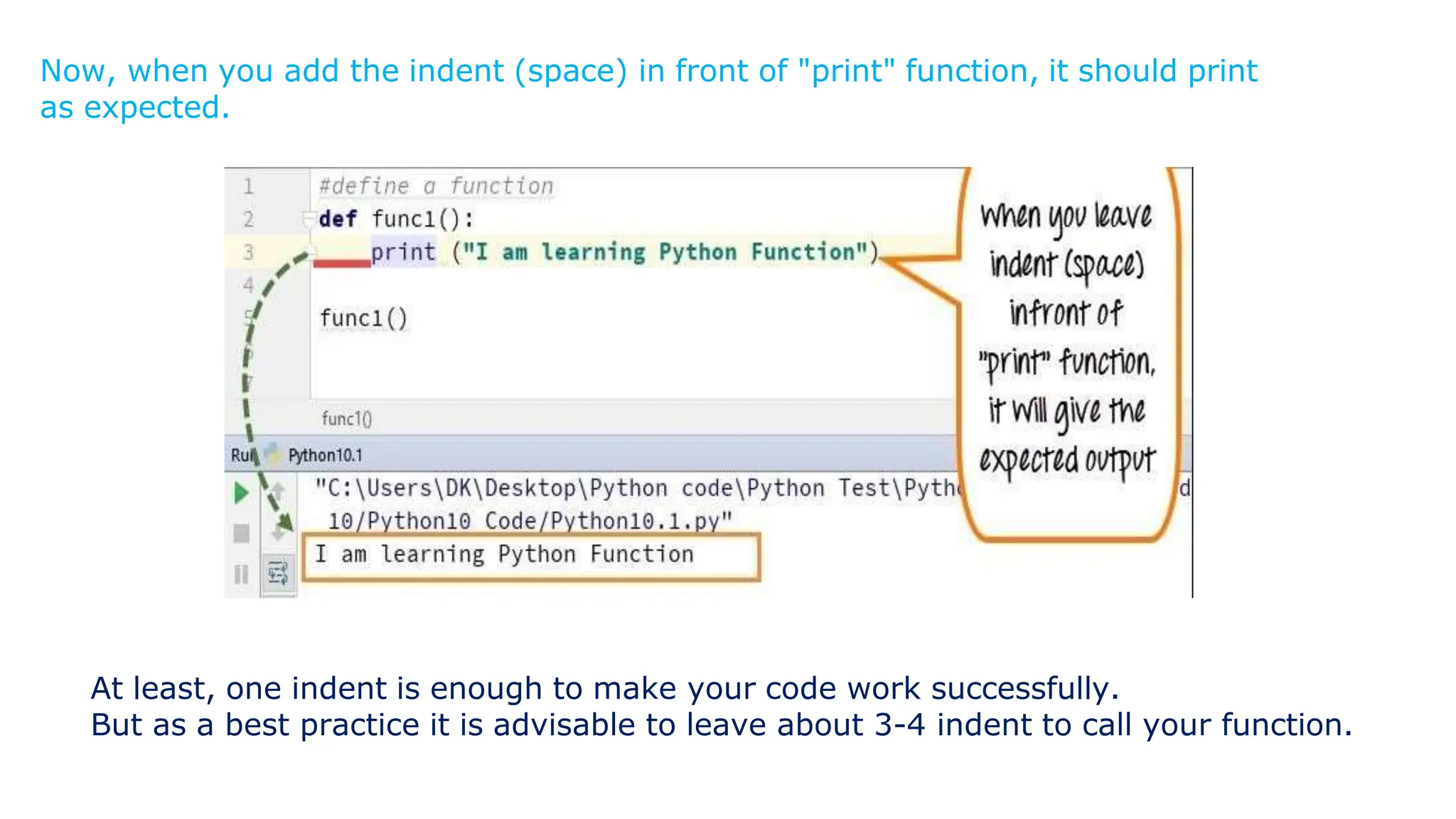Click the green Run play icon
1456x819 pixels.
241,493
